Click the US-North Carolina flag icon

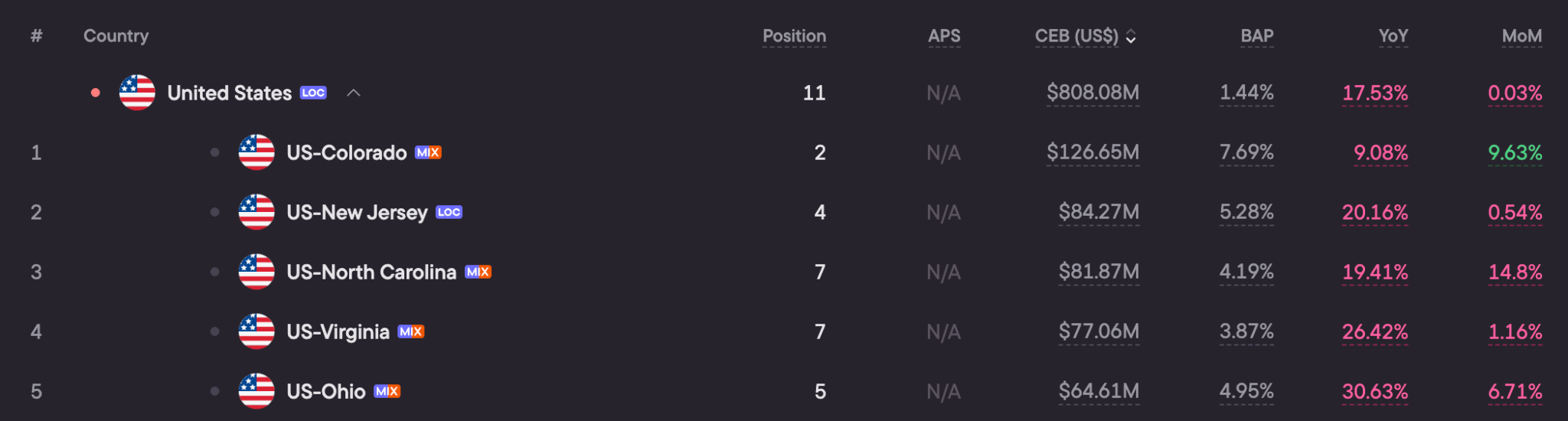[256, 272]
